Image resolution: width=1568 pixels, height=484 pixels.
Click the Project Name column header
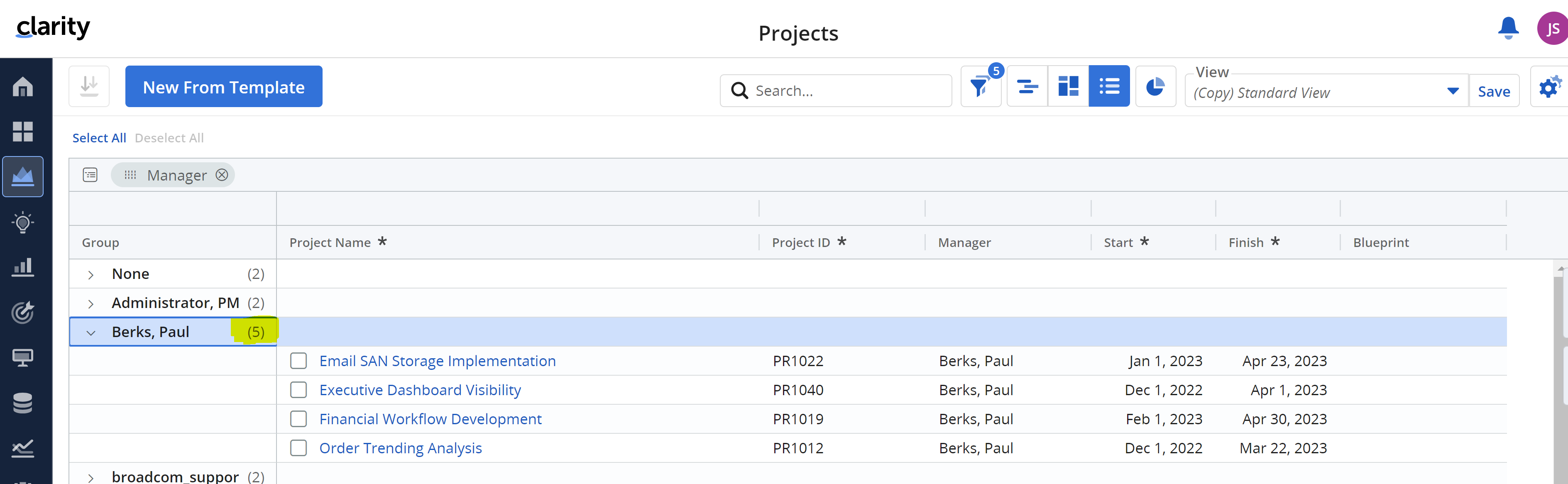coord(330,243)
